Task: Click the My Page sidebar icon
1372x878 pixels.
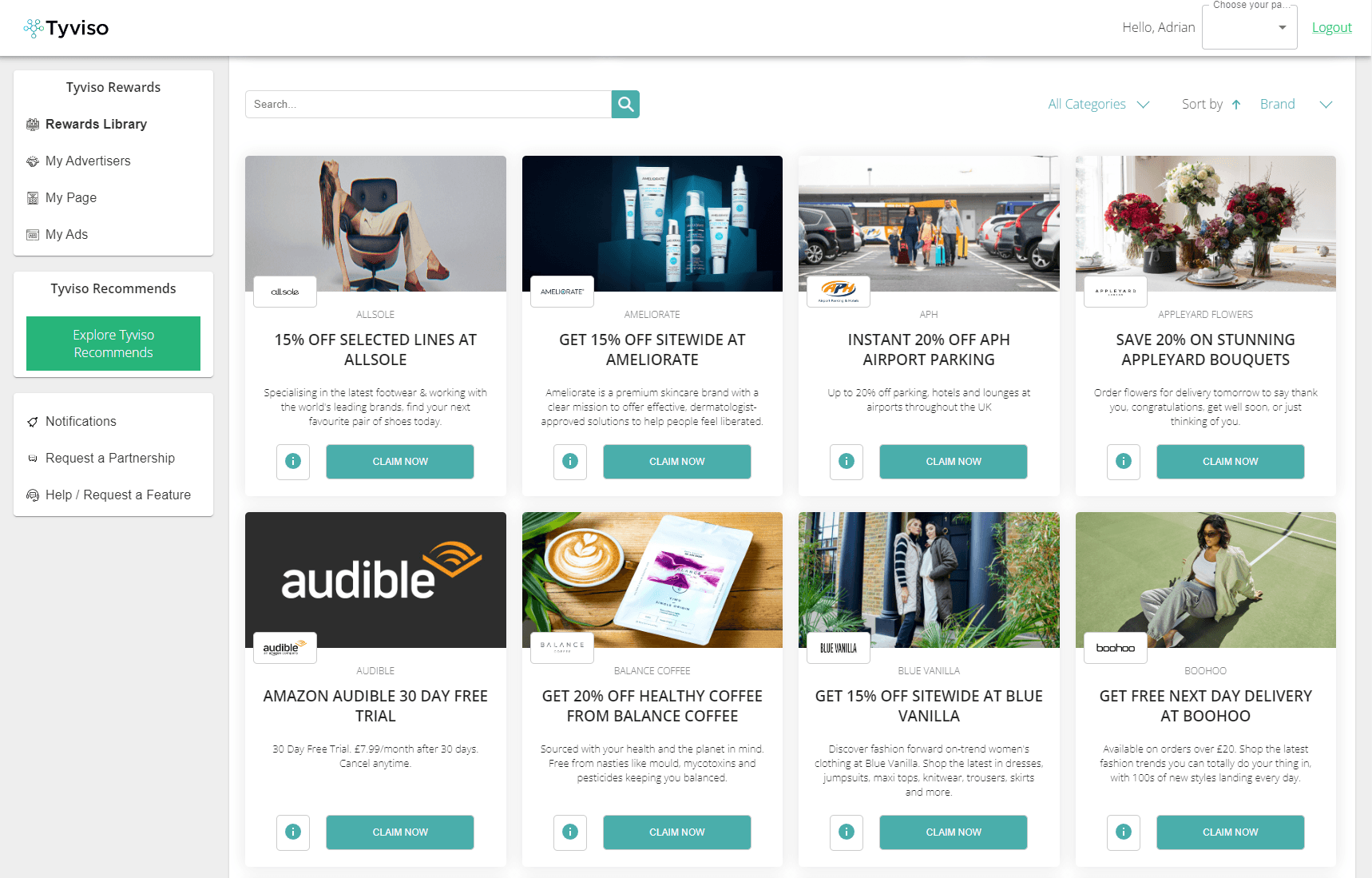Action: [33, 198]
